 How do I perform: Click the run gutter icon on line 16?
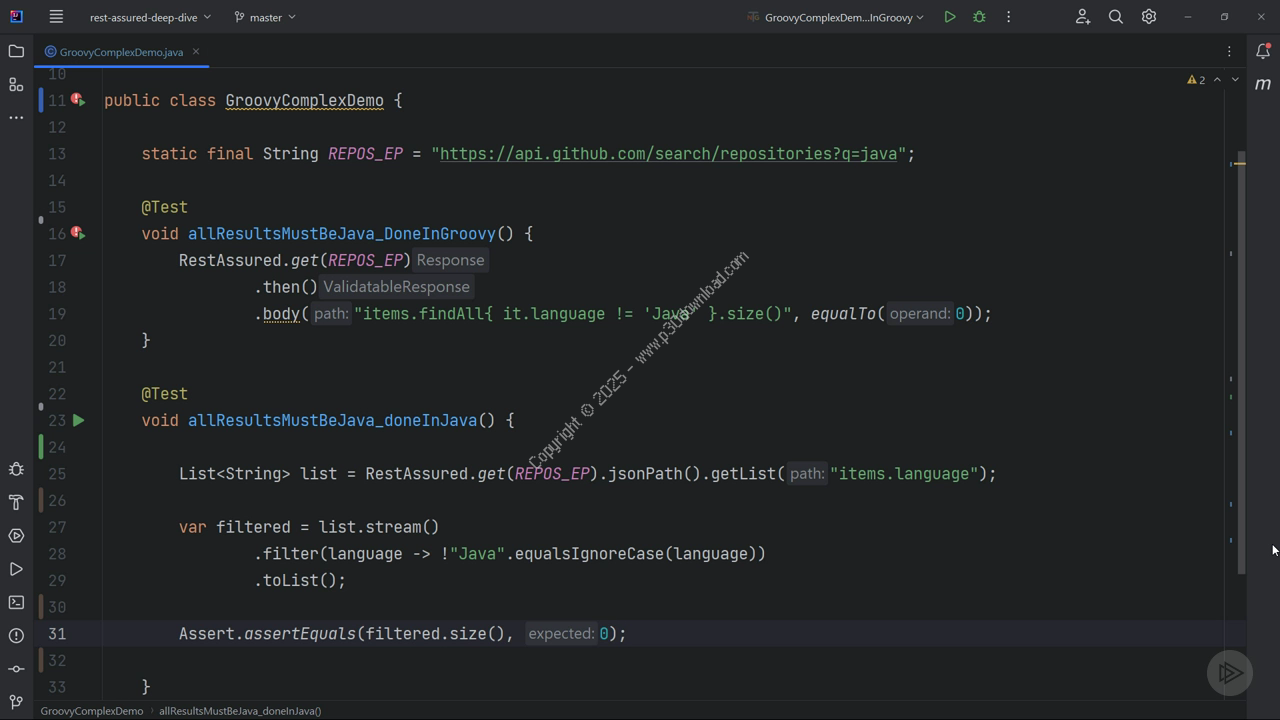point(78,233)
